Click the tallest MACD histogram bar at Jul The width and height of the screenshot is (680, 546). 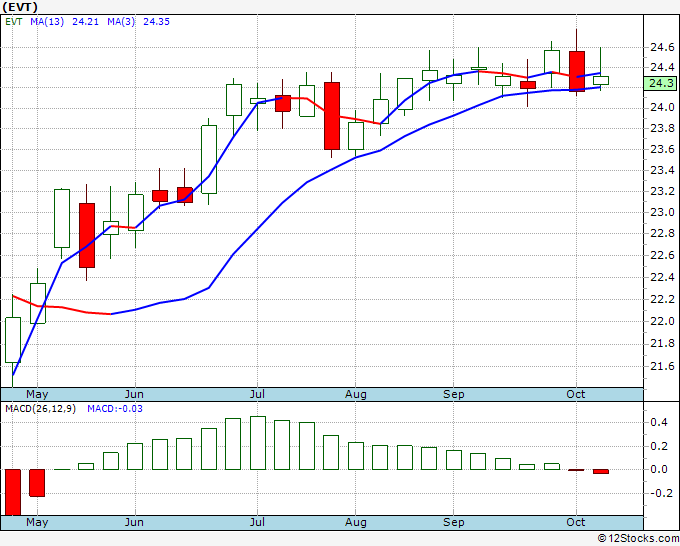coord(258,443)
